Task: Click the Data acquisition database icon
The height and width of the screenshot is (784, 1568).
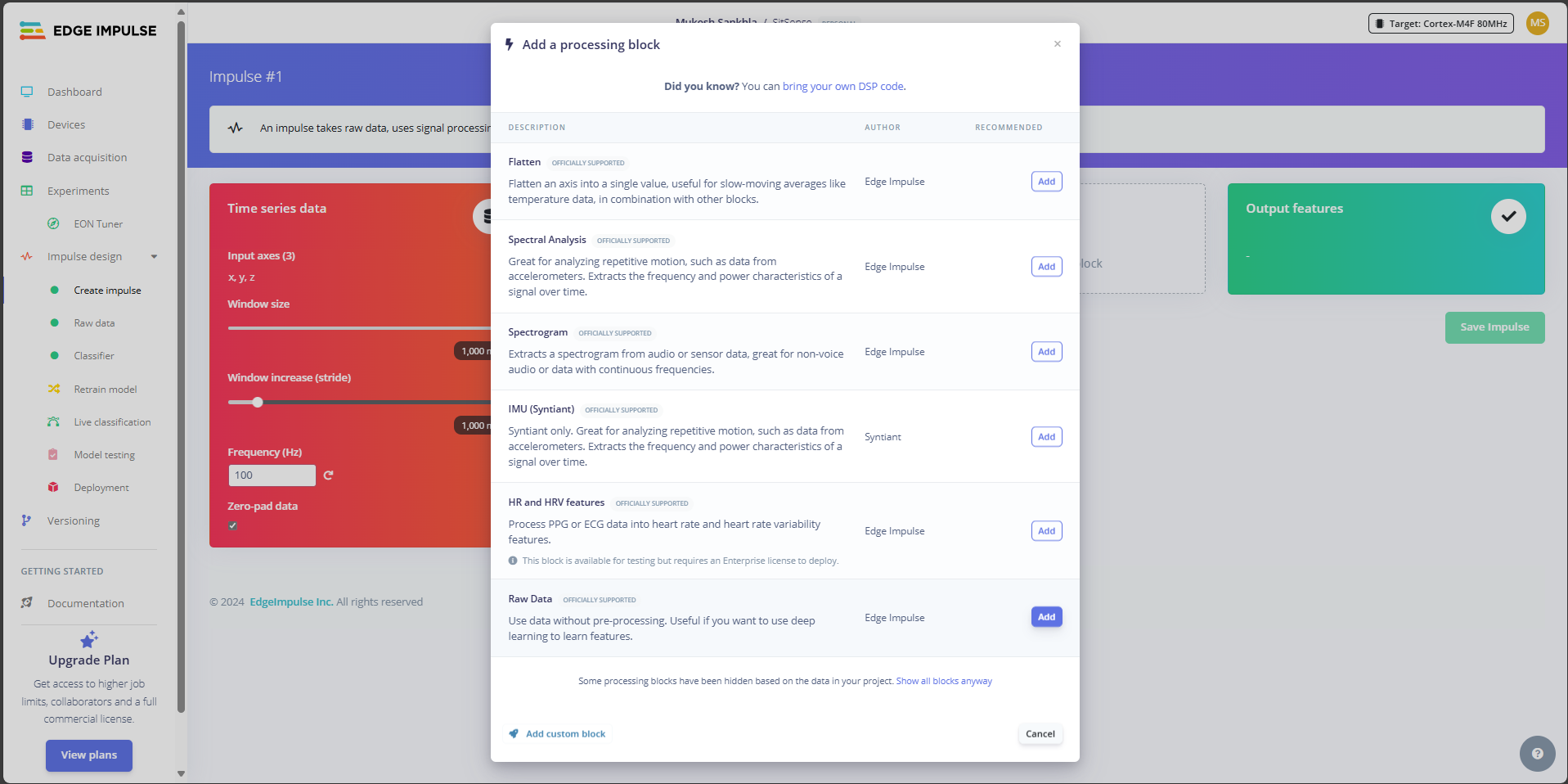Action: tap(27, 157)
